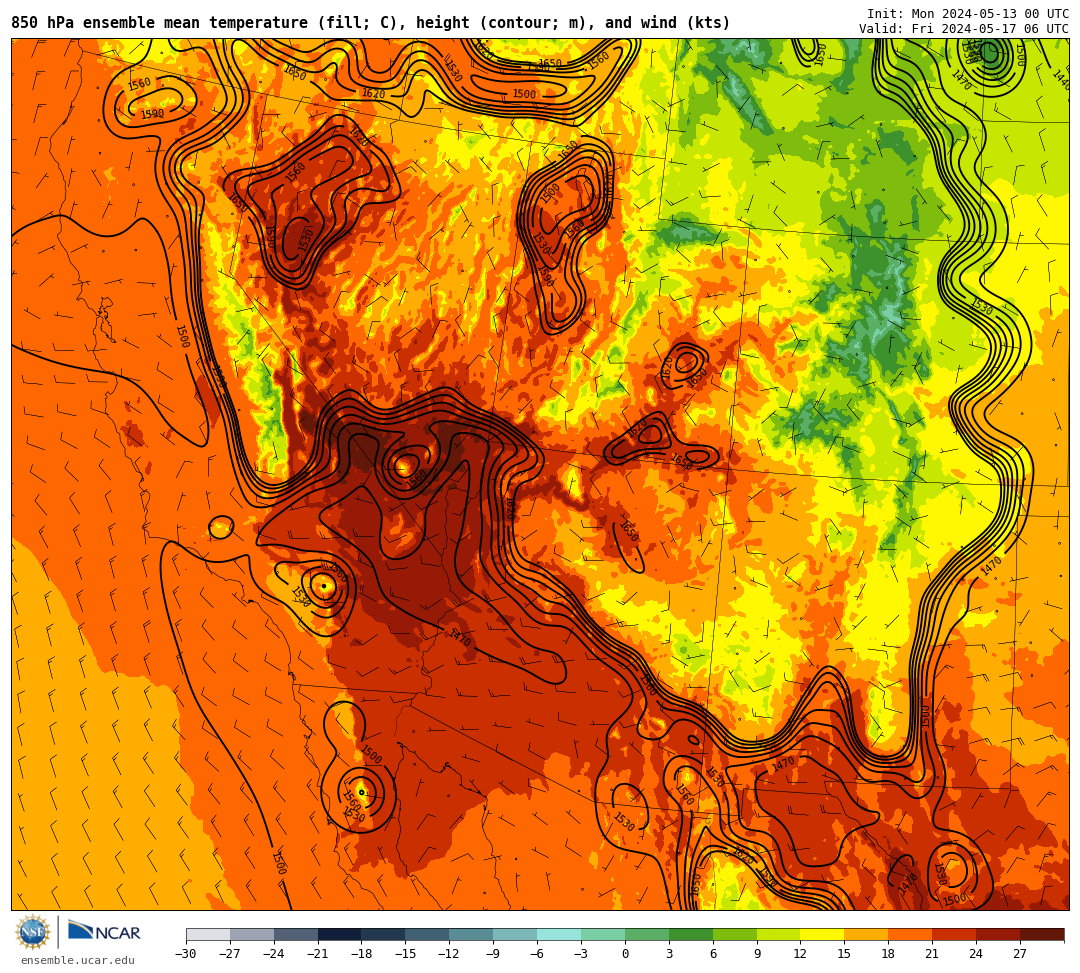Click the '-24' colorbar tick label

274,954
